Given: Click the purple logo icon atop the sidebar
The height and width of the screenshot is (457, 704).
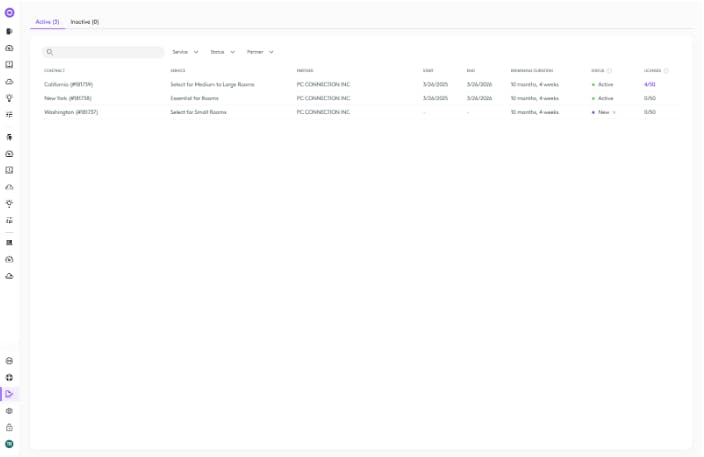Looking at the screenshot, I should coord(9,13).
